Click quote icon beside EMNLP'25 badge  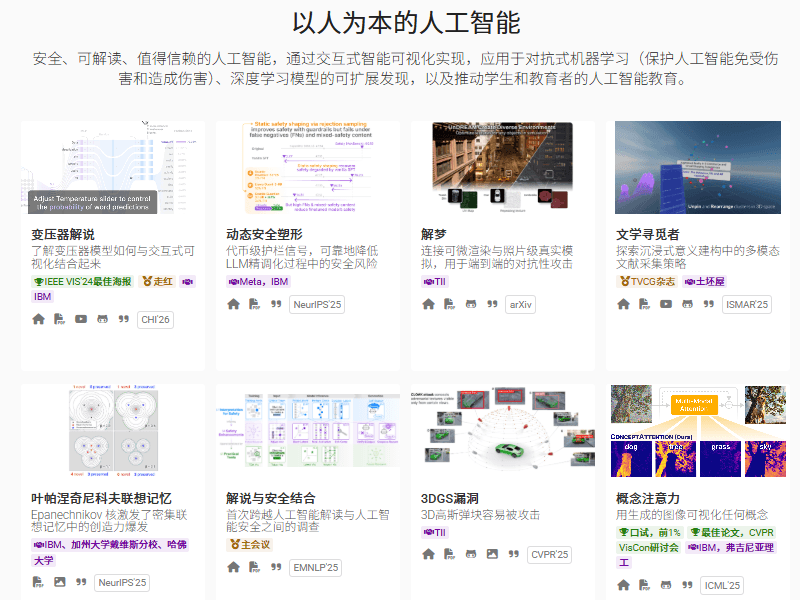click(276, 567)
